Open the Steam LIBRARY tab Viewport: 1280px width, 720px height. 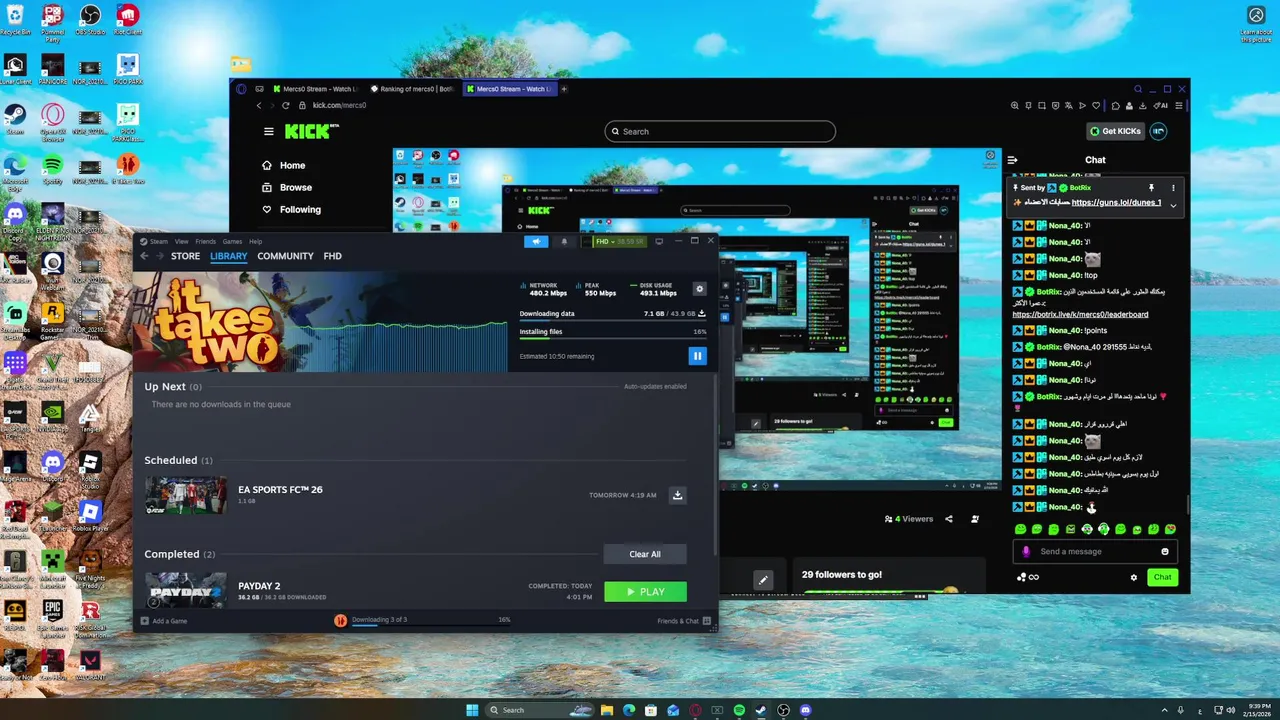(229, 256)
